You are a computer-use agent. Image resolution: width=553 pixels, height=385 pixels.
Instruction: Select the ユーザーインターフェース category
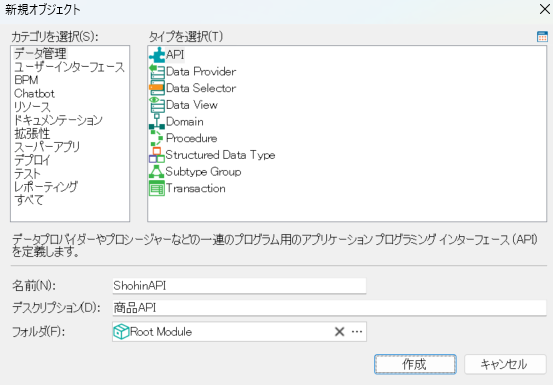(x=69, y=67)
